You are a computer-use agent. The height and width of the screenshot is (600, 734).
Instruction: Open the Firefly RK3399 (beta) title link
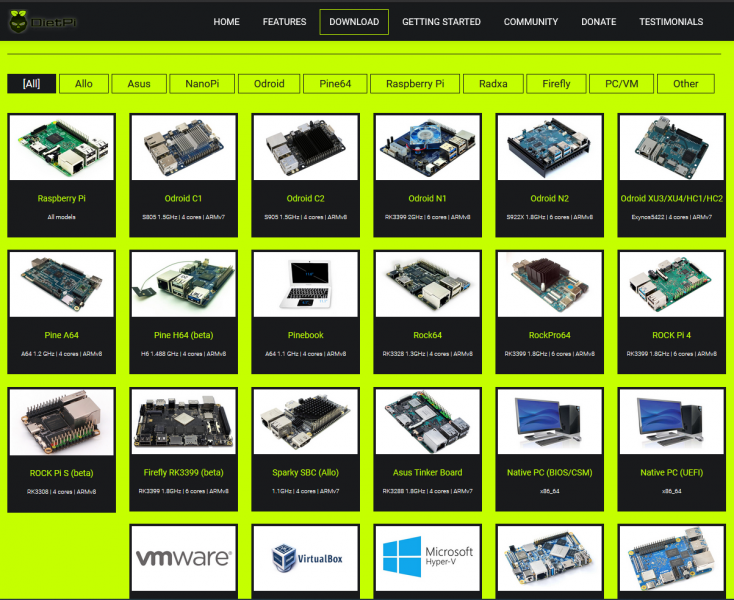pyautogui.click(x=184, y=473)
